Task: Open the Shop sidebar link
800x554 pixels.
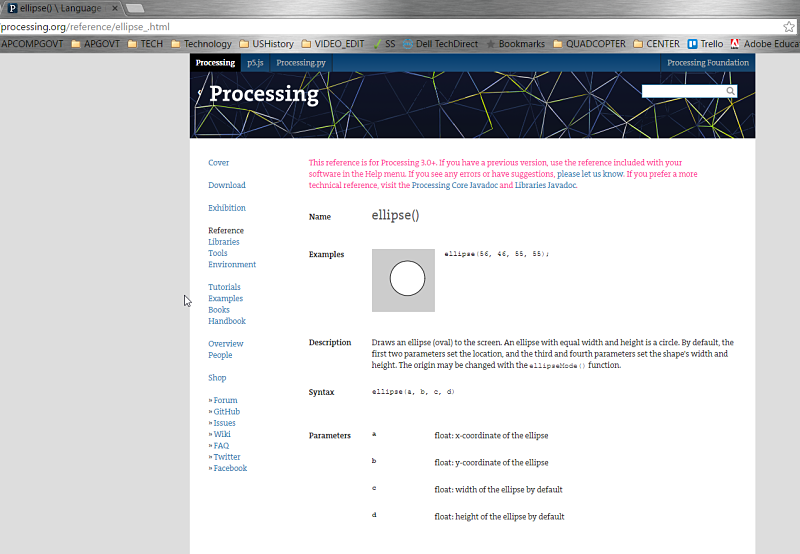Action: (x=217, y=377)
